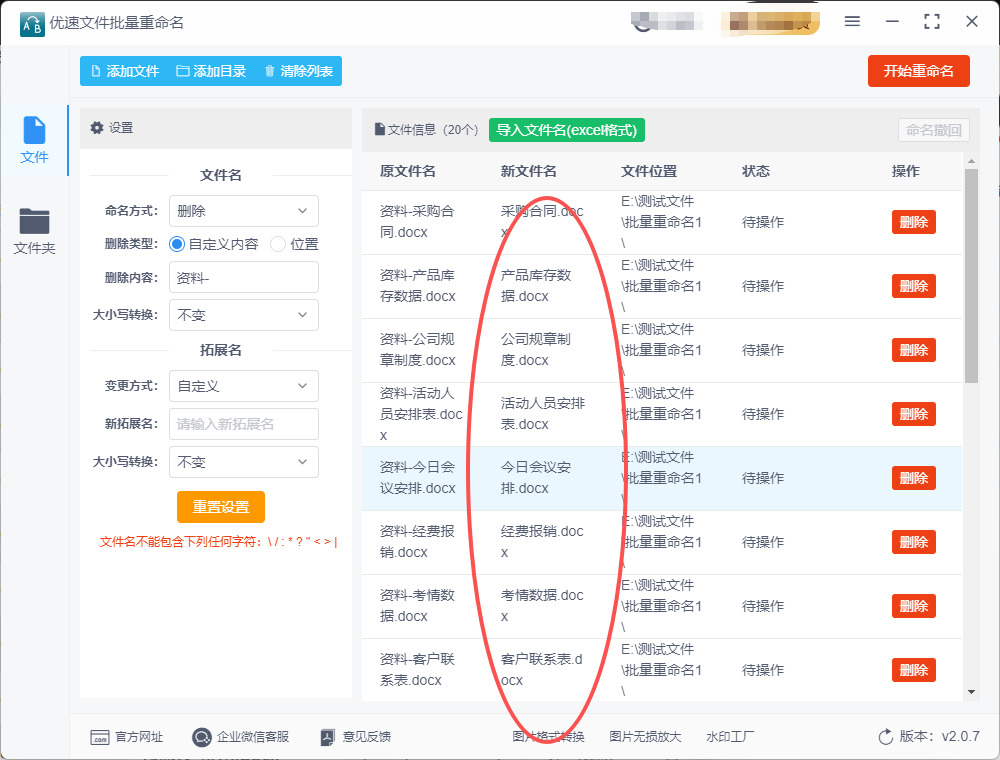Click the 导入文件名(excel格式) button
The width and height of the screenshot is (1000, 760).
tap(566, 130)
